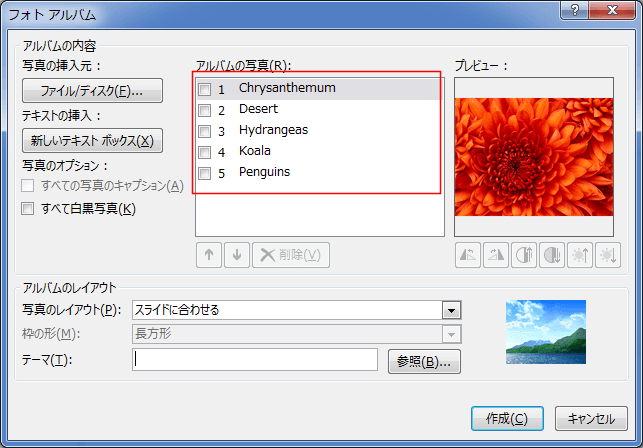The image size is (643, 448).
Task: Open the 写真のレイアウト dropdown
Action: click(x=451, y=310)
